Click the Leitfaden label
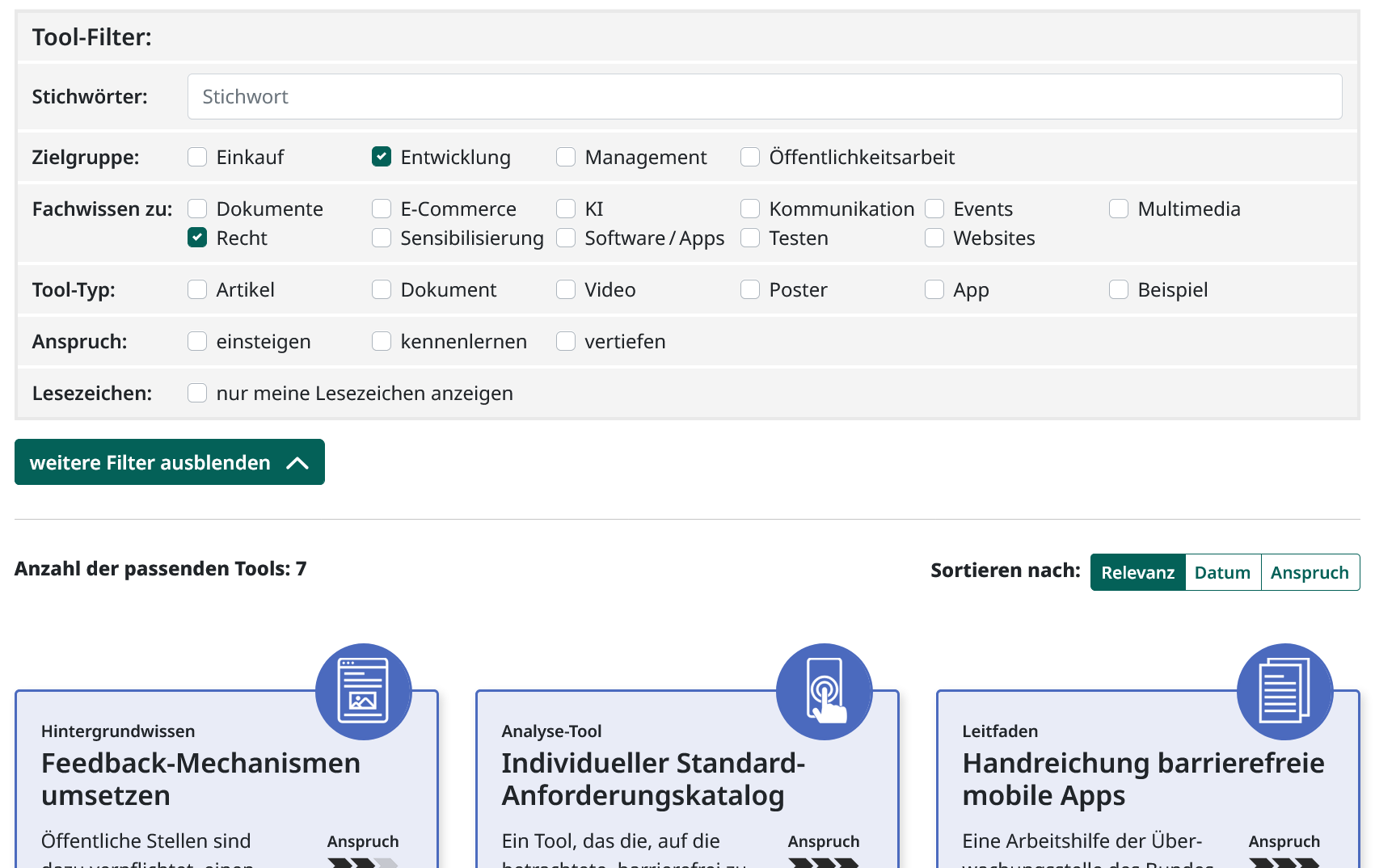Viewport: 1375px width, 868px height. [1000, 731]
